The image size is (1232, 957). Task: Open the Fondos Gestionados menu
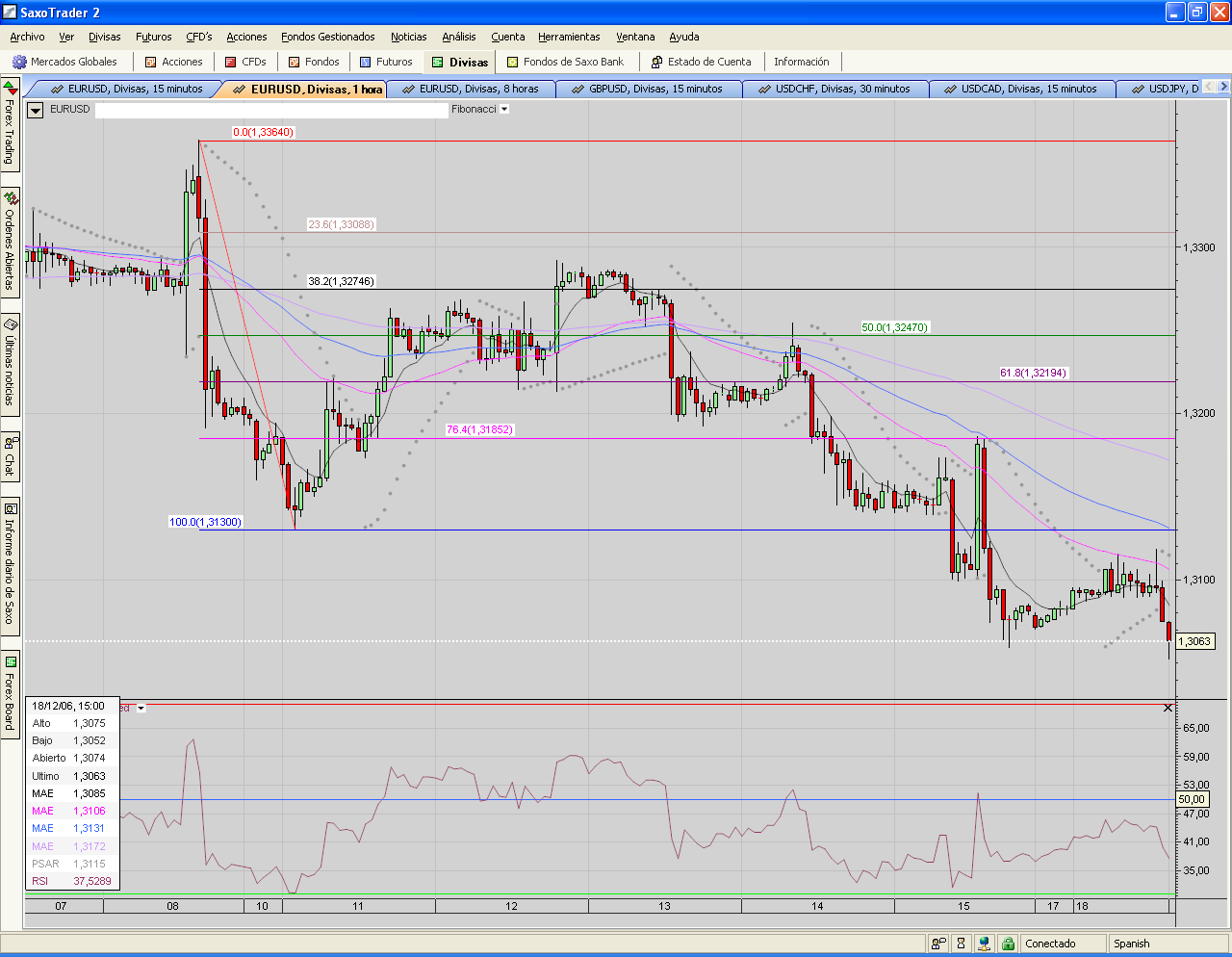point(328,37)
